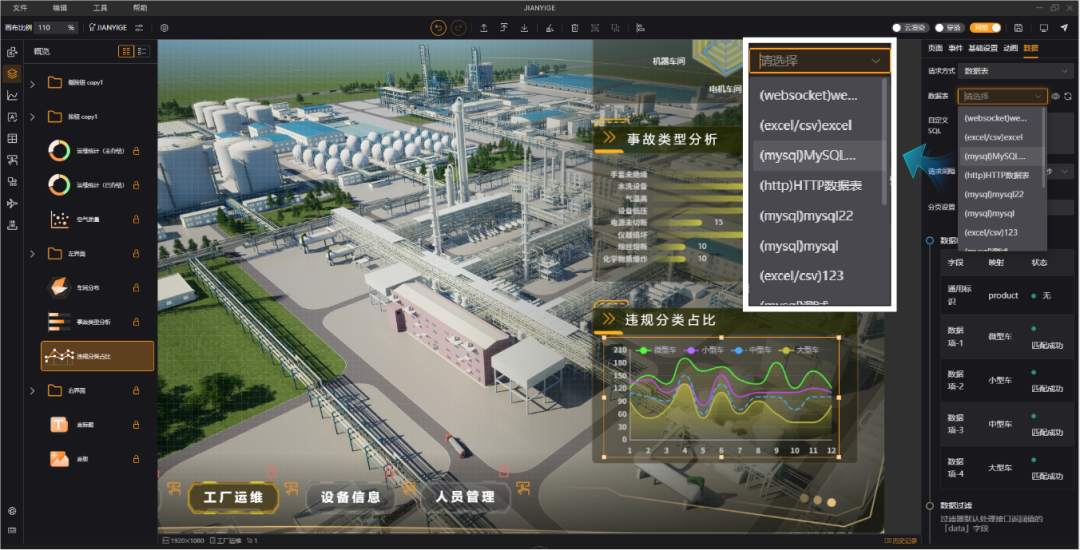
Task: Click the lock icon above 设备信息 button
Action: click(x=388, y=472)
